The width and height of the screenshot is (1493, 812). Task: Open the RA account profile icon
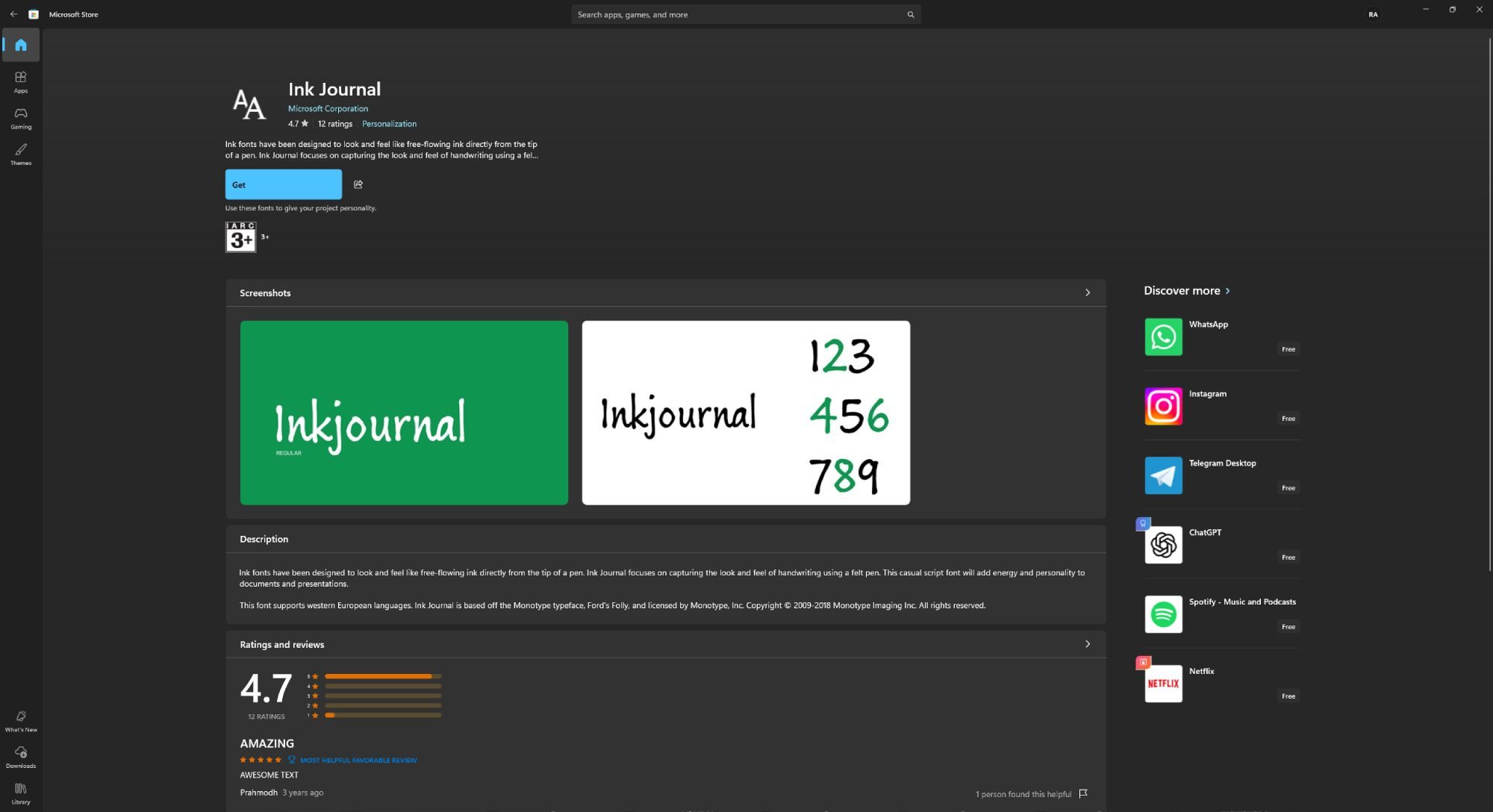tap(1373, 14)
